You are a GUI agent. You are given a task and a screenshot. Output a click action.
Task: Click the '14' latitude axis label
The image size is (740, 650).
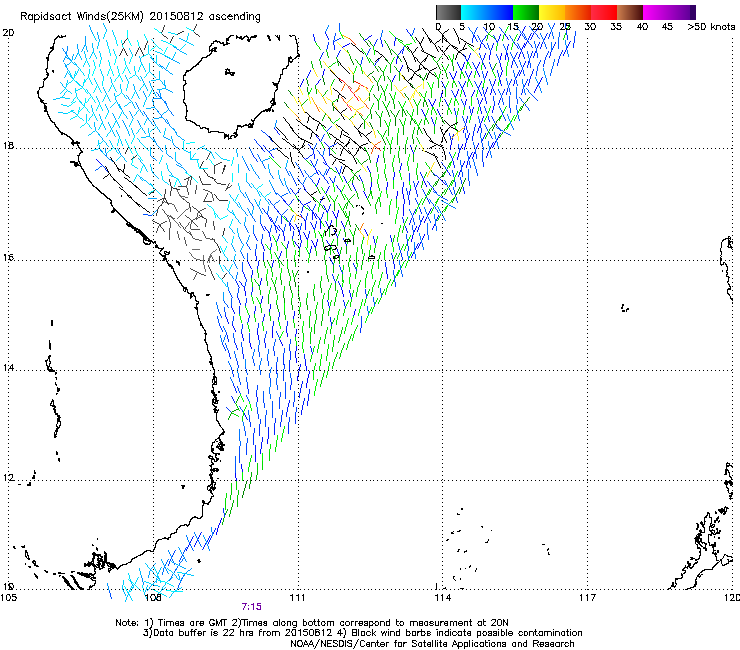(8, 368)
